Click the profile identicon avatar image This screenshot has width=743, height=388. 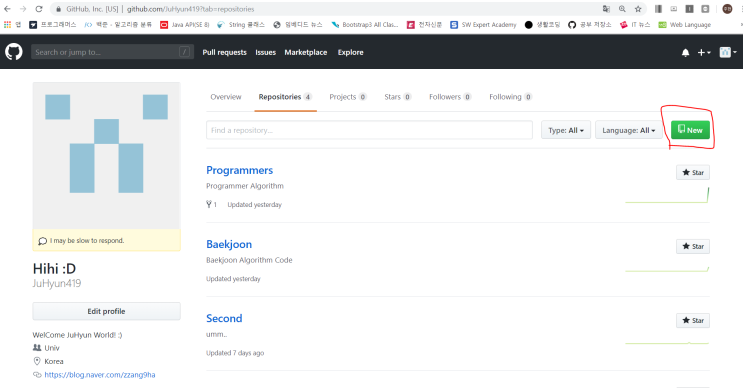107,155
